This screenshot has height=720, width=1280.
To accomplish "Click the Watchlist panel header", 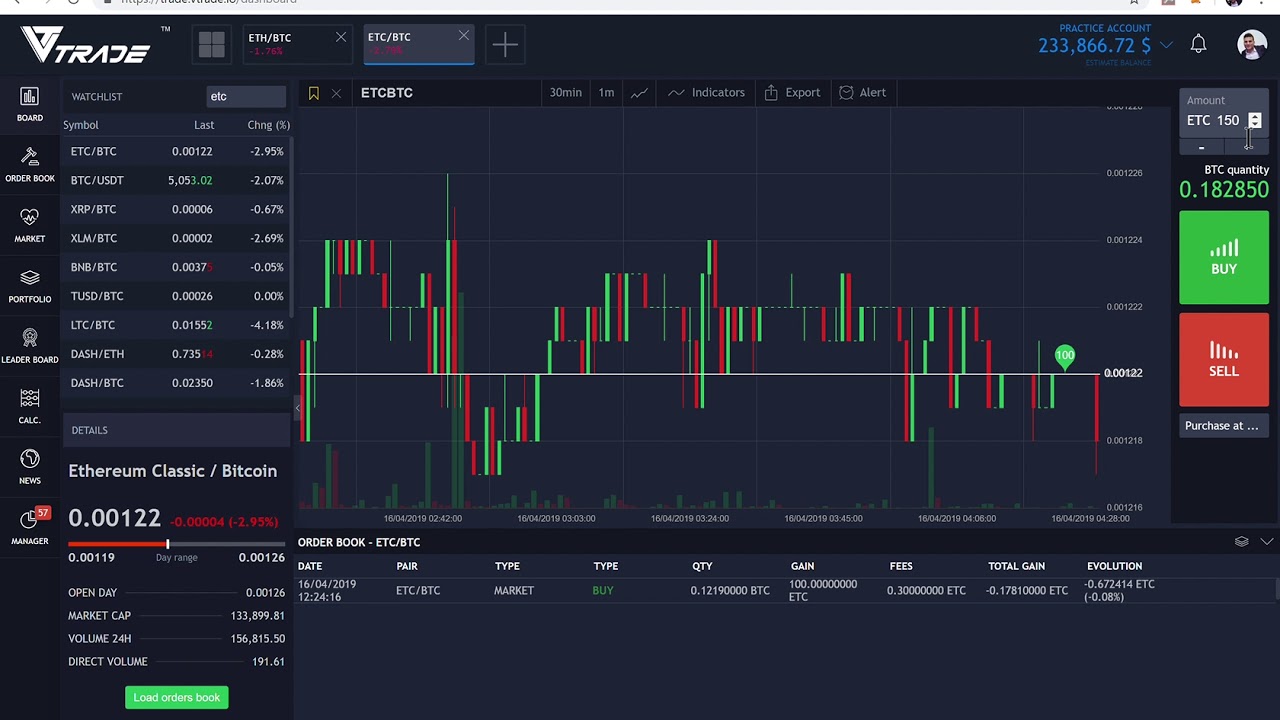I will tap(97, 97).
